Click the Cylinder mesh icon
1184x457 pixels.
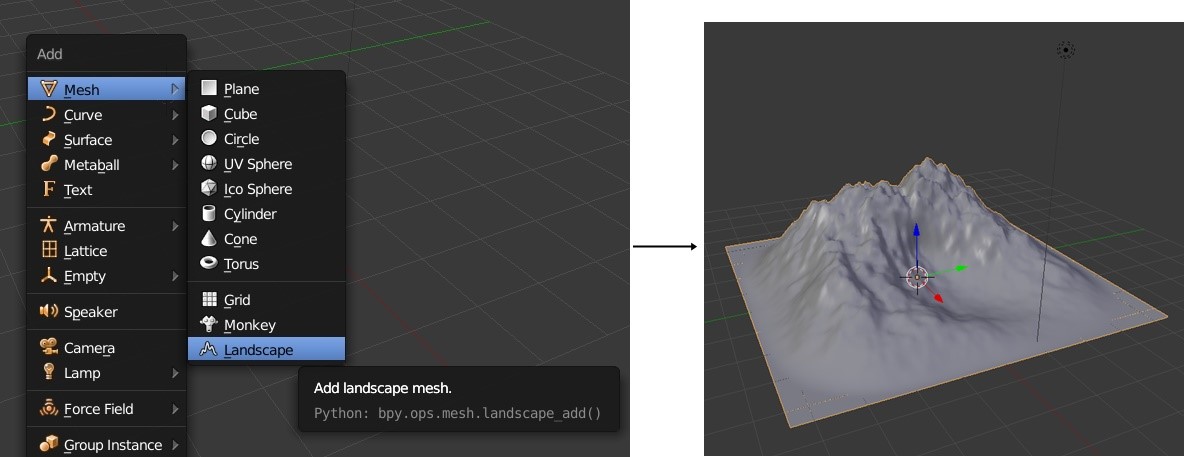click(x=209, y=213)
